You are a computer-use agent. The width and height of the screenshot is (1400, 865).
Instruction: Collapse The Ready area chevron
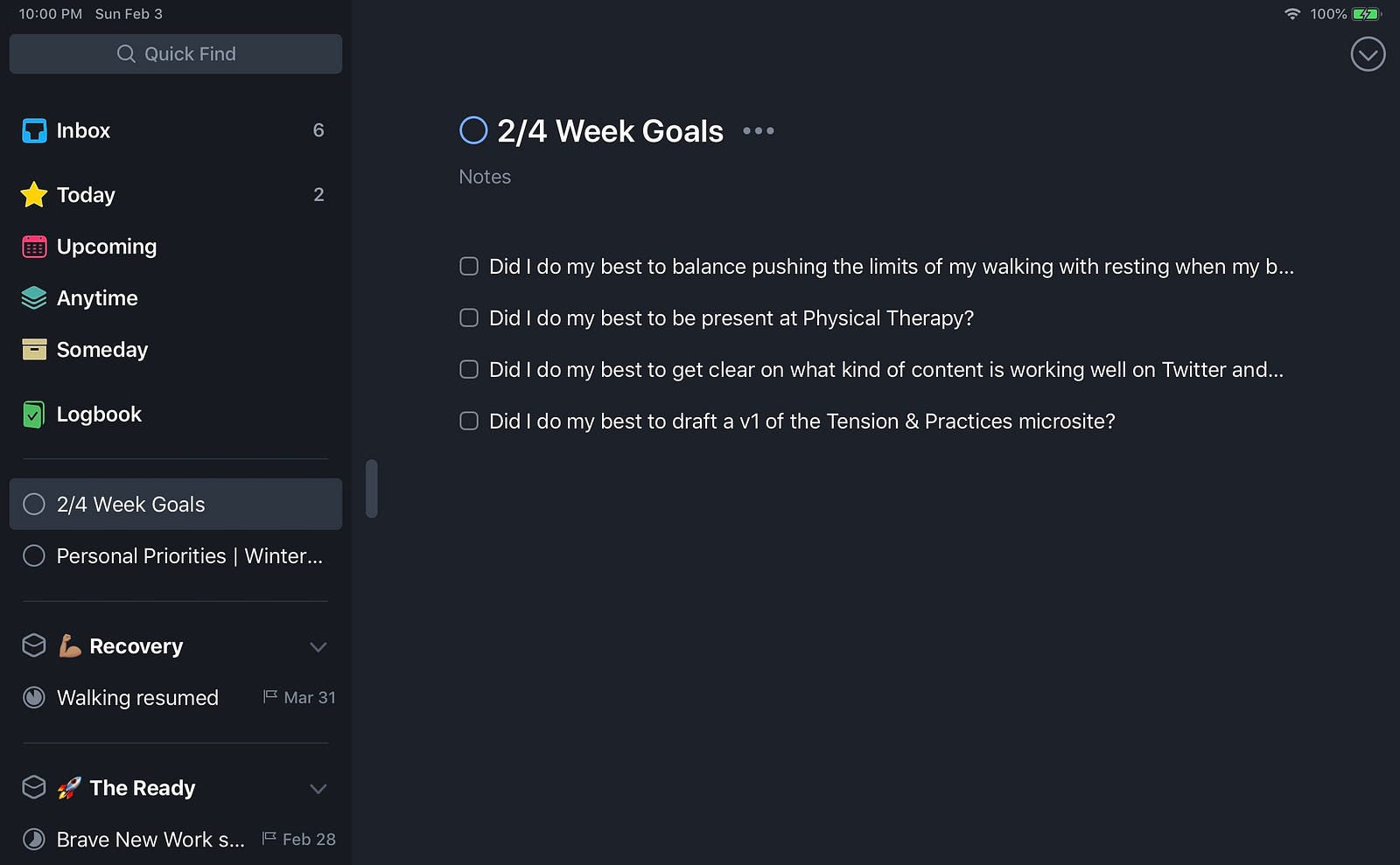click(318, 789)
